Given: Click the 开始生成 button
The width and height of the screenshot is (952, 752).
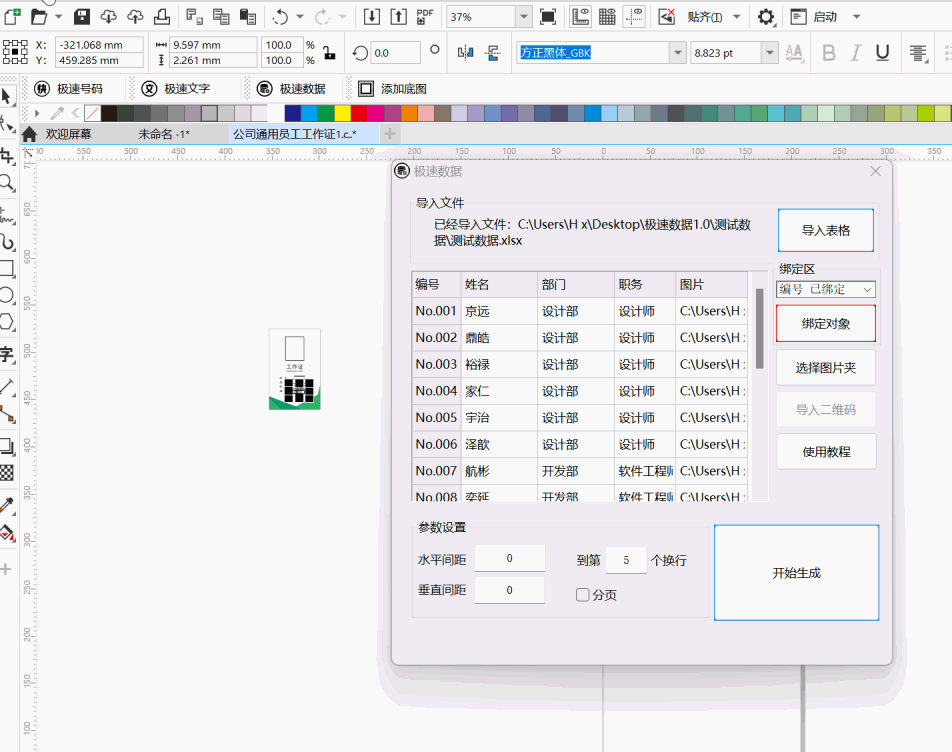Looking at the screenshot, I should point(797,573).
